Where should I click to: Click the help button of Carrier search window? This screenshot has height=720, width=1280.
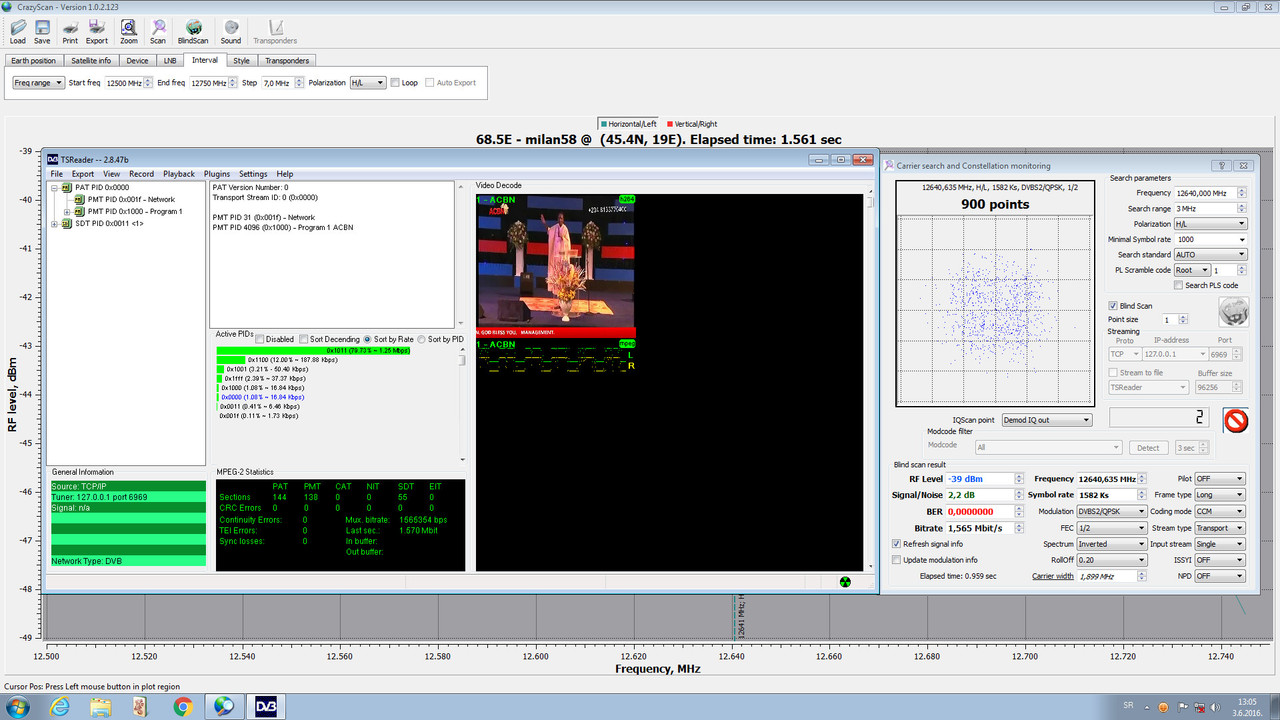1222,166
